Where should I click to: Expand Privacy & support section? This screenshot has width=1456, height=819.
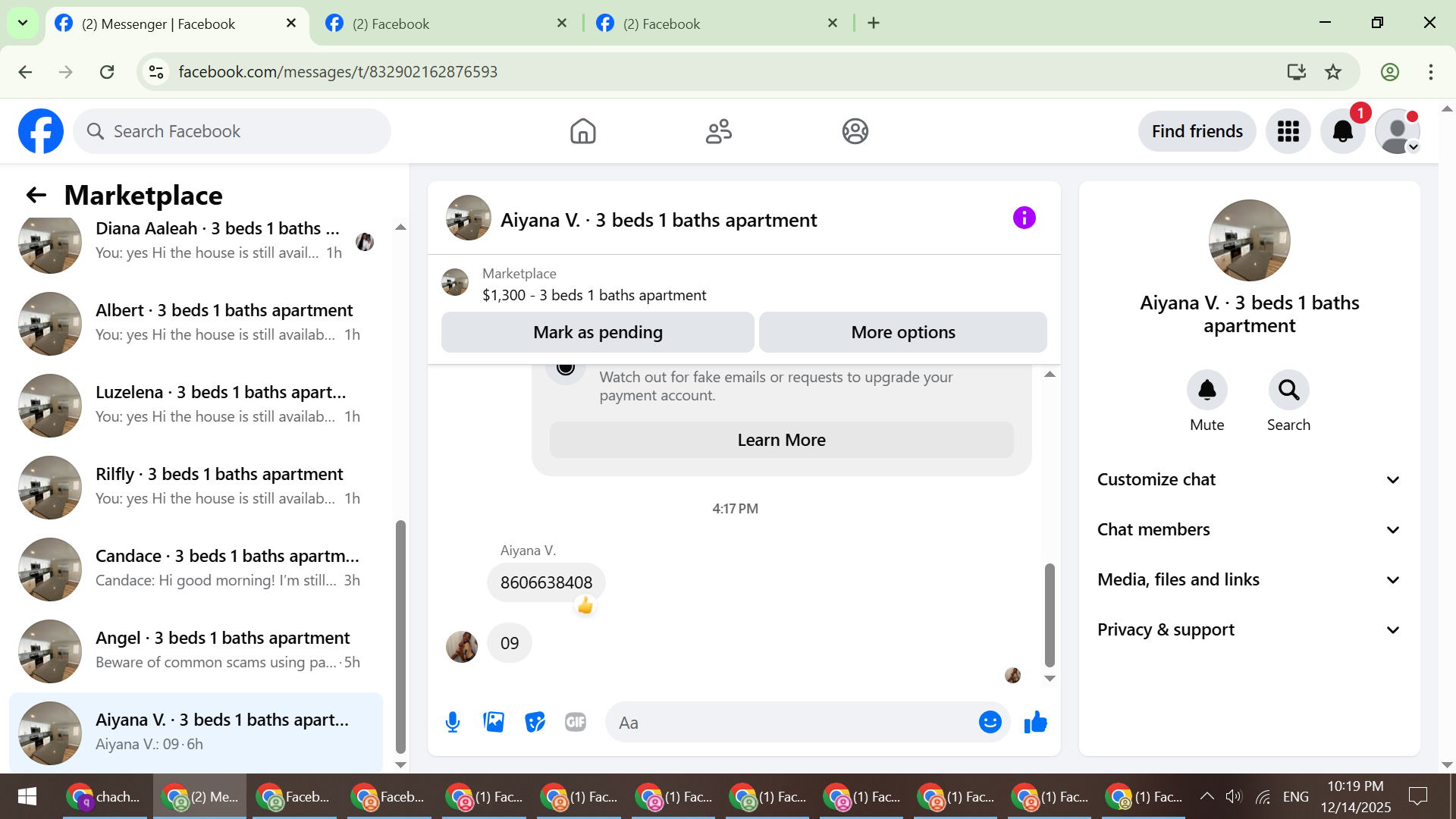[1249, 629]
